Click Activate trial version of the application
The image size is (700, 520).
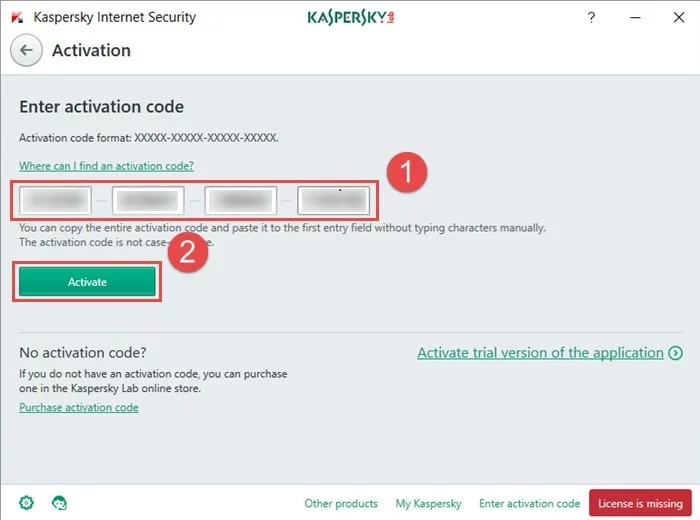[x=540, y=353]
